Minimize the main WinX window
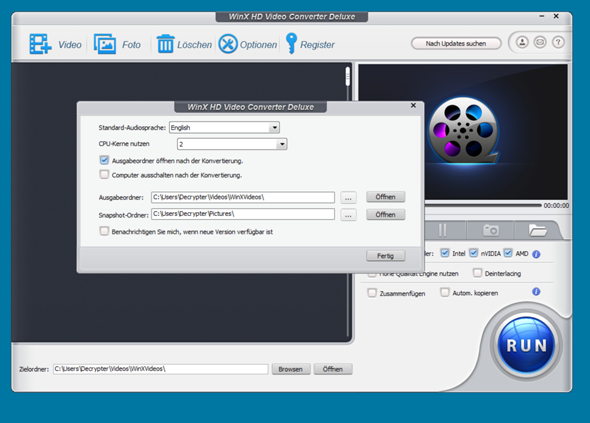This screenshot has width=590, height=423. pyautogui.click(x=542, y=16)
